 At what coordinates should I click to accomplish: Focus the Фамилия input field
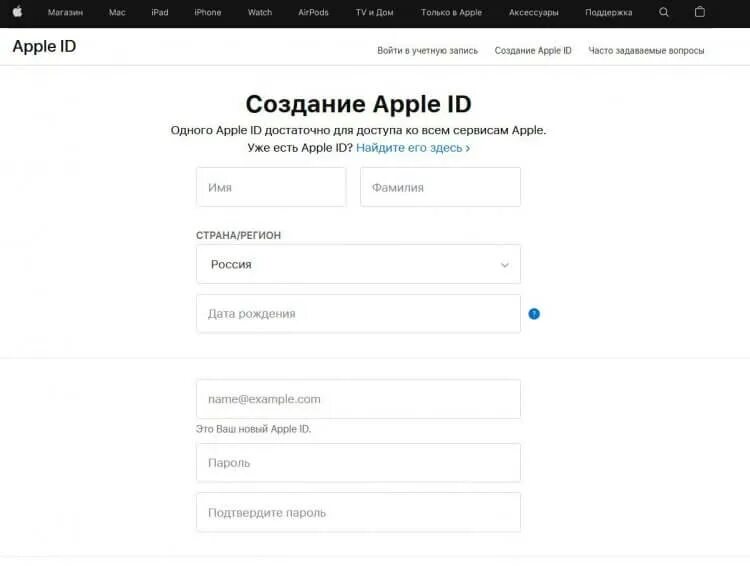(x=441, y=187)
